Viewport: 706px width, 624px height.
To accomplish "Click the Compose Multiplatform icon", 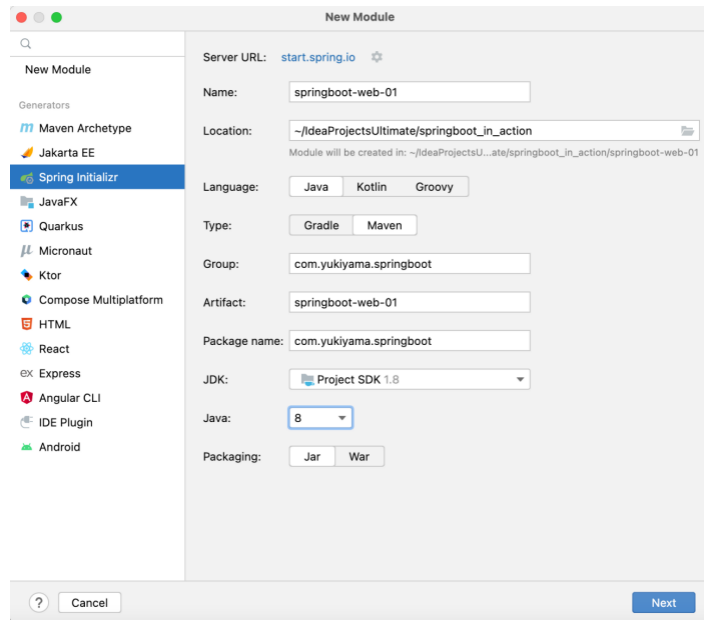I will point(27,300).
